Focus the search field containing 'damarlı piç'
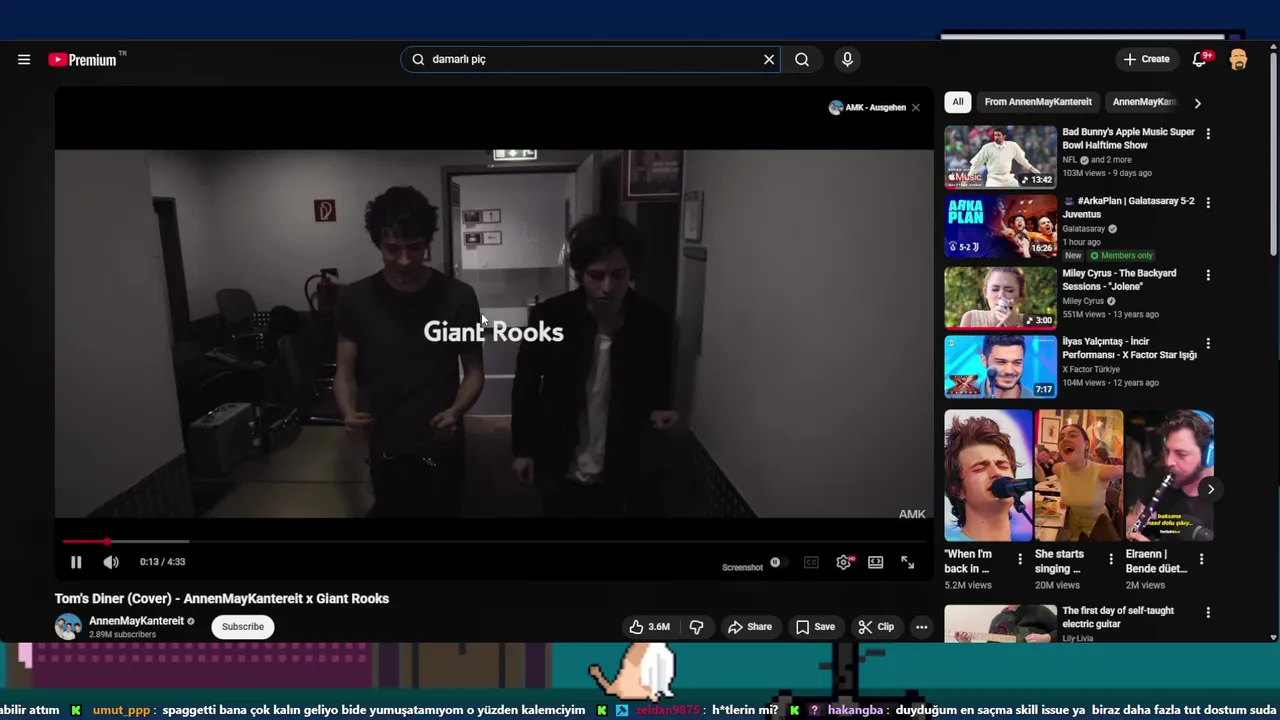 tap(590, 60)
